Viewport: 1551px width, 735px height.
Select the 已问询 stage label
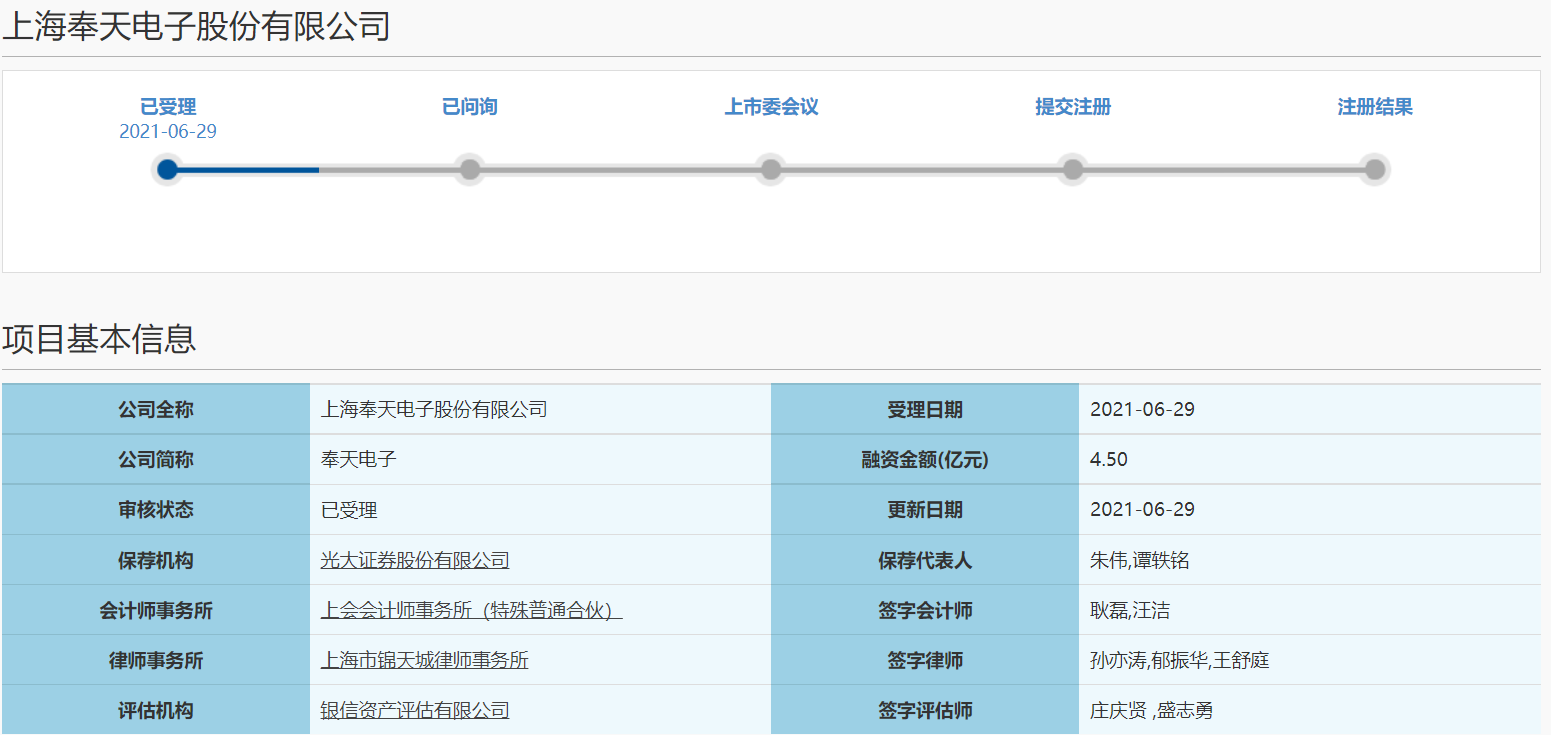tap(470, 107)
